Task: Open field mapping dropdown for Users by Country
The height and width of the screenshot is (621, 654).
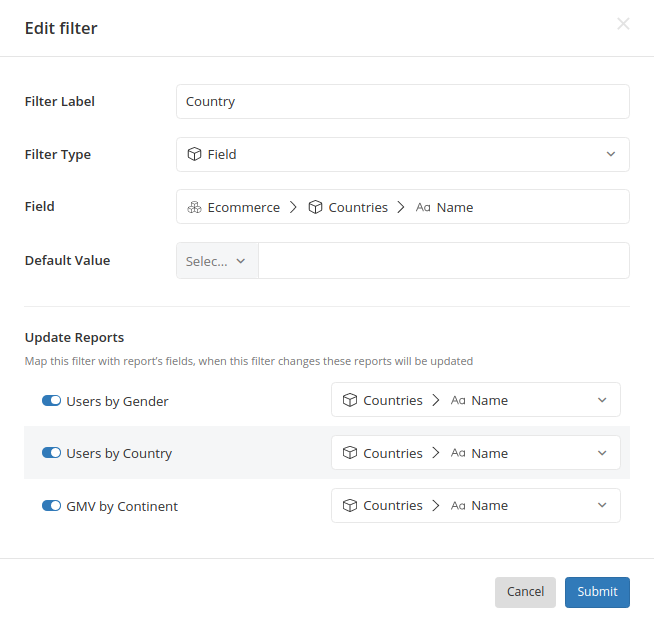Action: tap(476, 453)
